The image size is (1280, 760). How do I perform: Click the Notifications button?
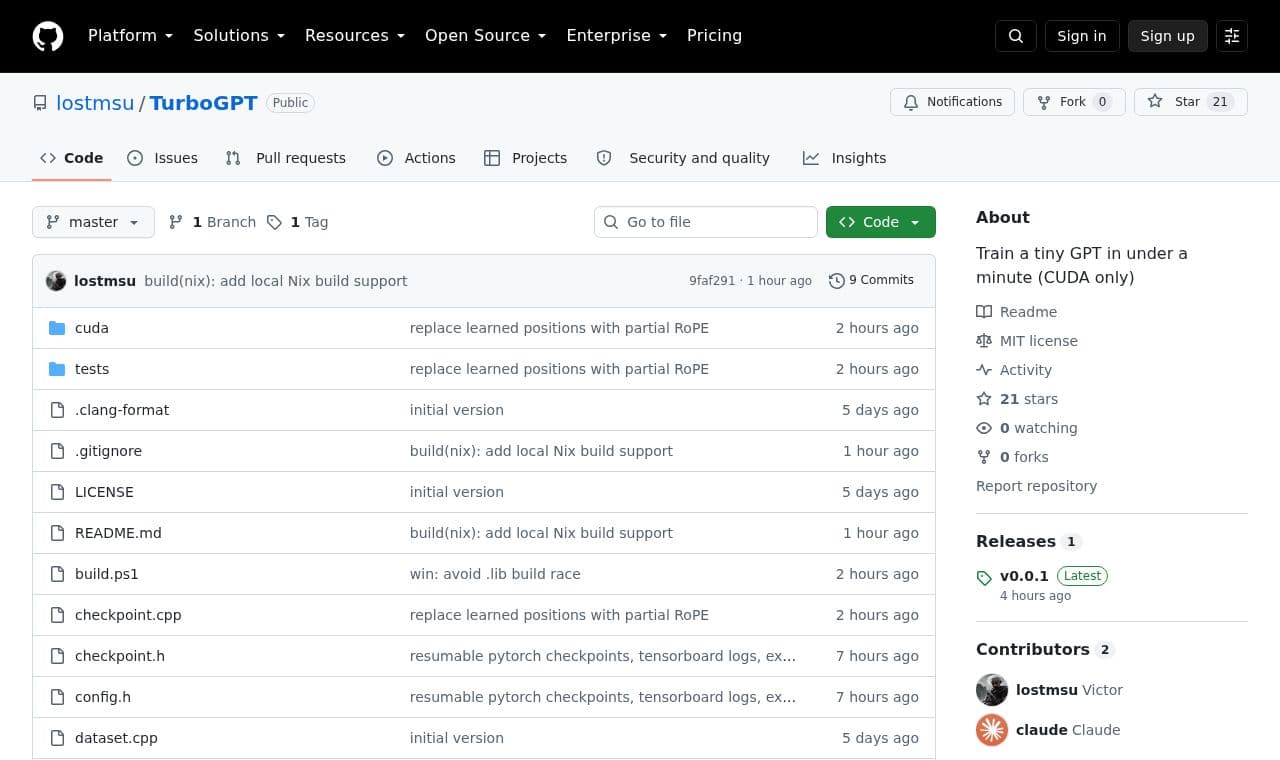[952, 102]
